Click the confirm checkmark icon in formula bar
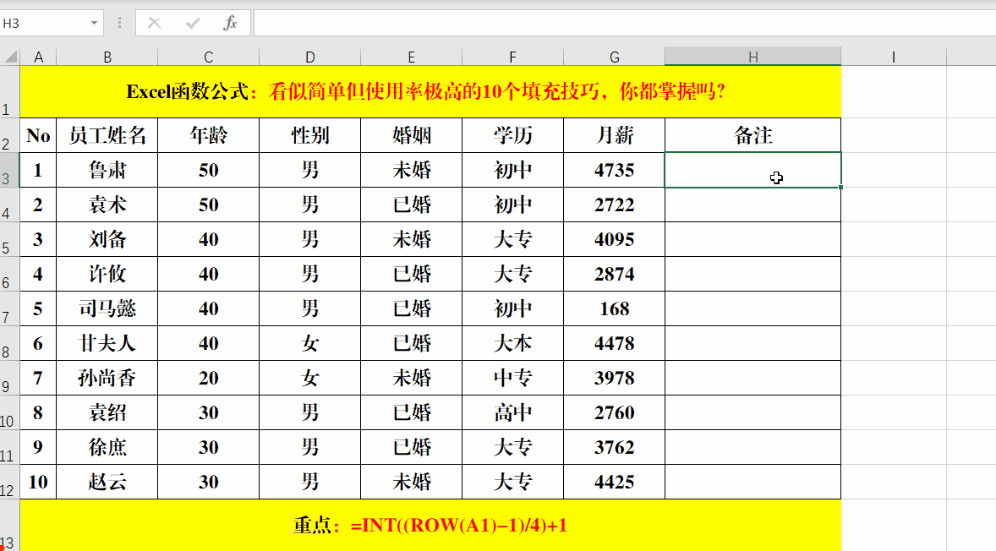 (192, 24)
